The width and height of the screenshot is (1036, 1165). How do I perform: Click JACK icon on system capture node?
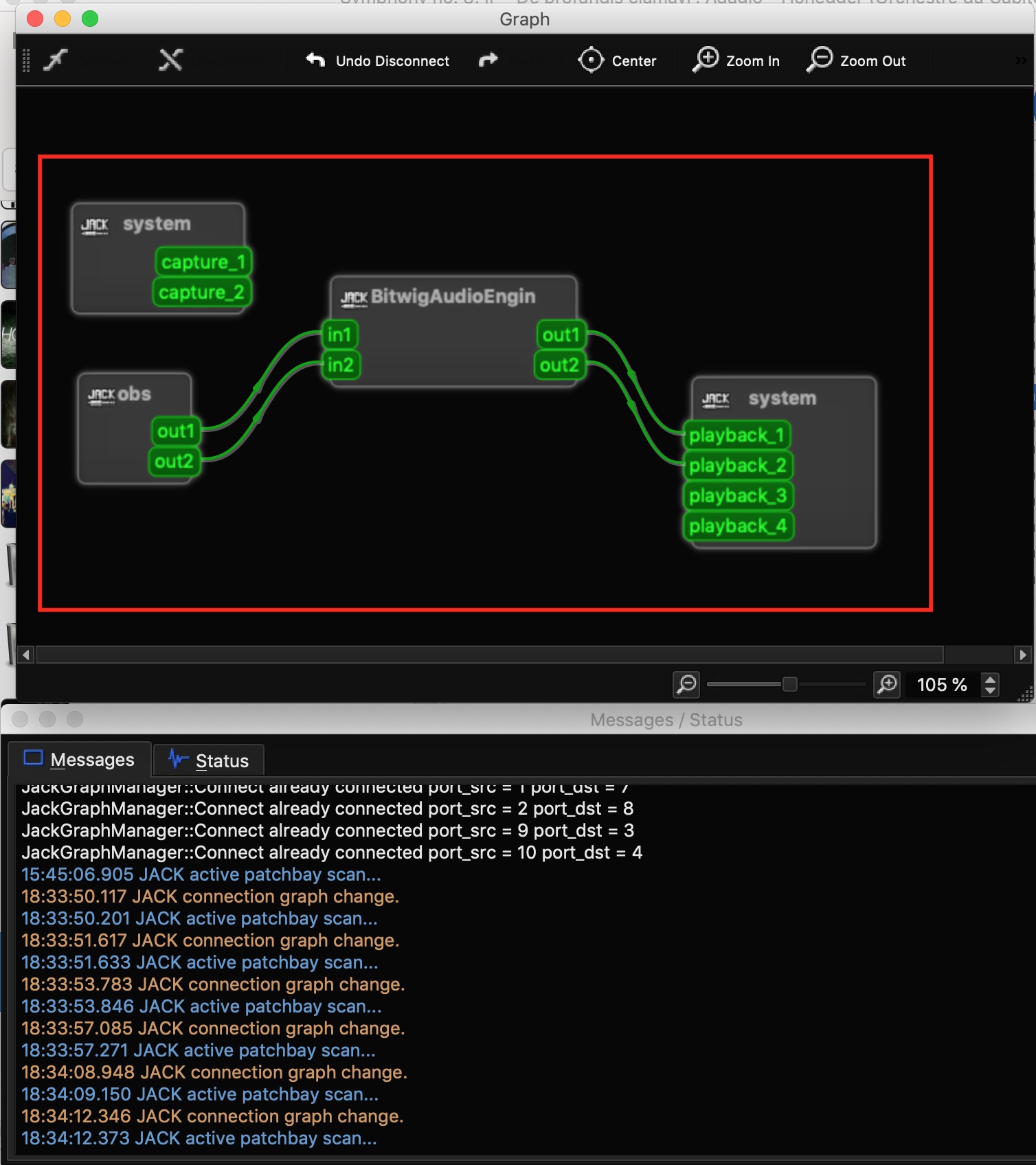(94, 226)
